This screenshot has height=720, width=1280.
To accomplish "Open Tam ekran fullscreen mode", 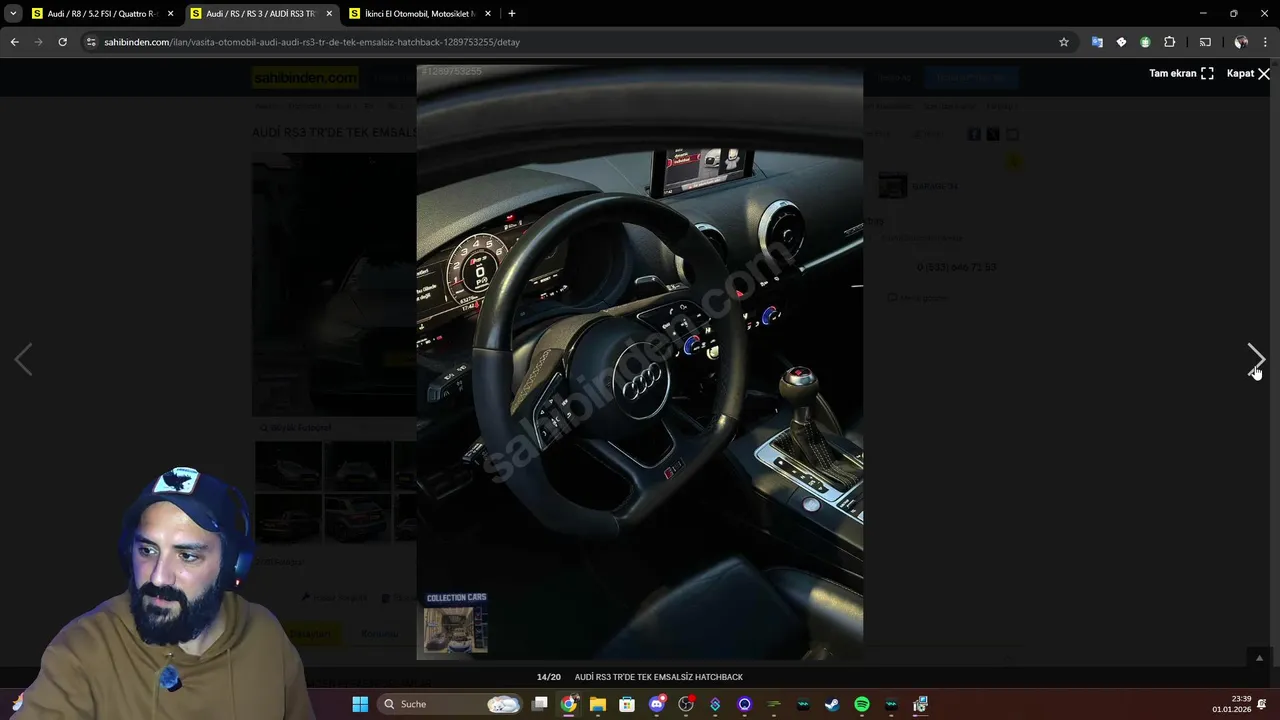I will (1181, 73).
